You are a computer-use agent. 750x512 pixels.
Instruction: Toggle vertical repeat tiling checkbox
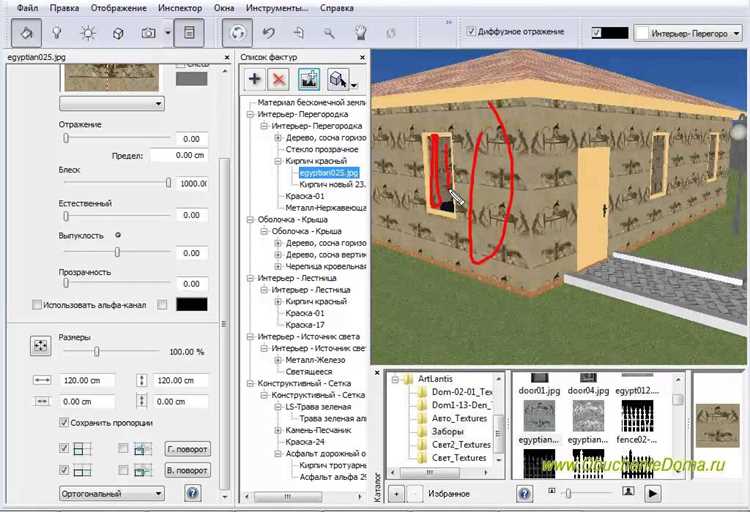[64, 470]
